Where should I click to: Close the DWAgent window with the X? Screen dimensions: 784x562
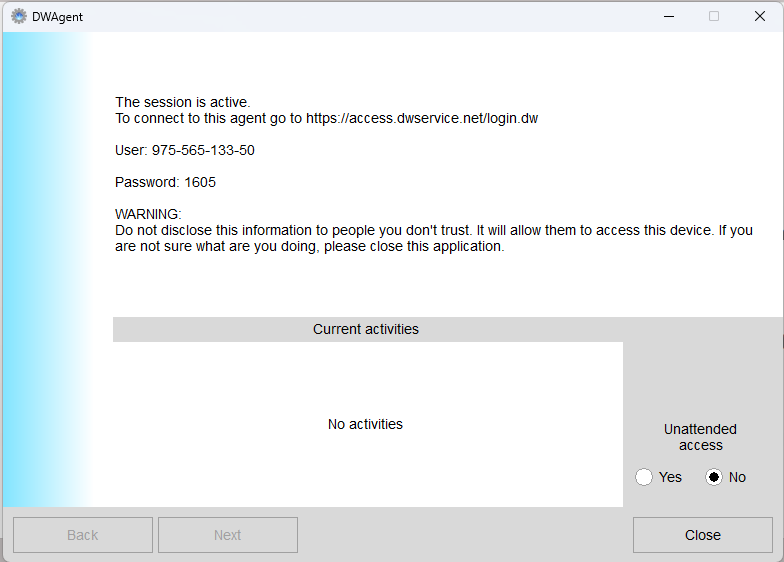pyautogui.click(x=760, y=16)
